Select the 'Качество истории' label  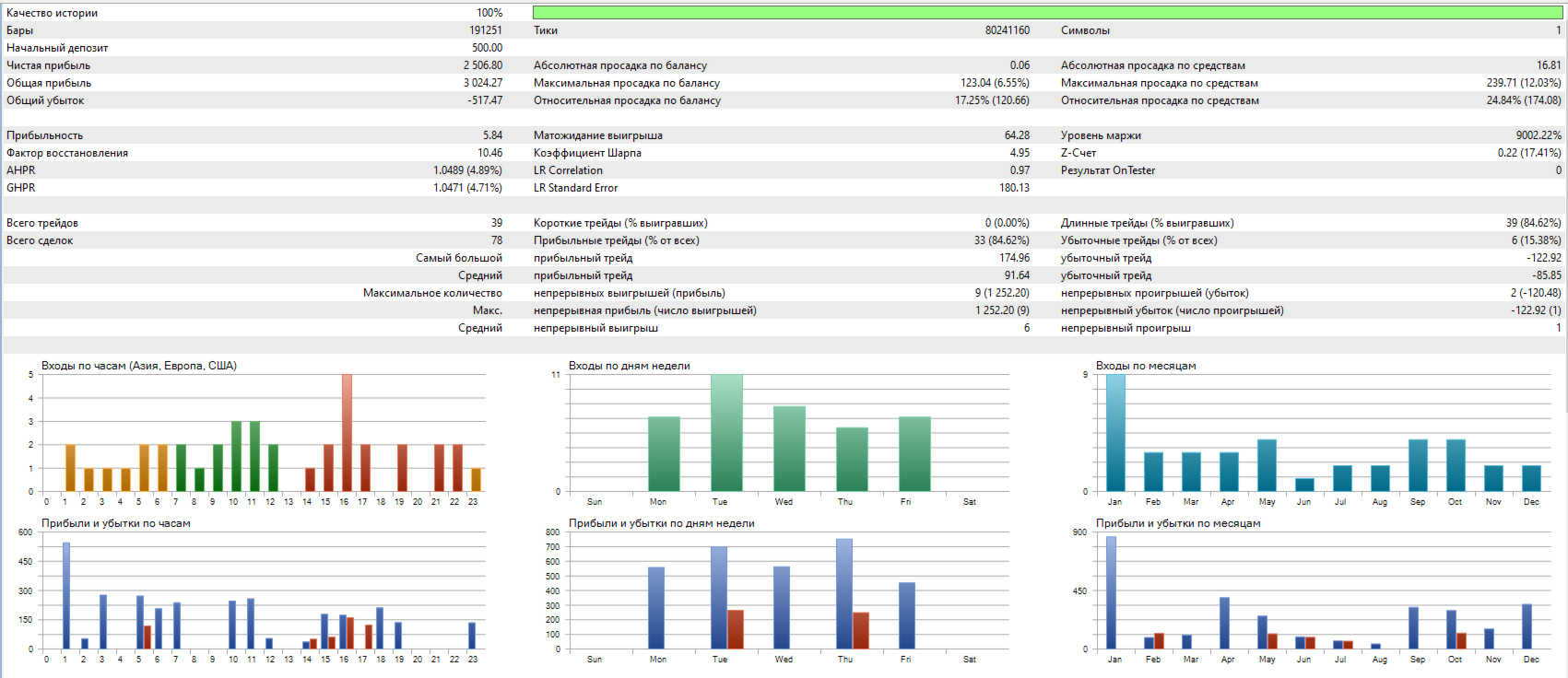(52, 13)
